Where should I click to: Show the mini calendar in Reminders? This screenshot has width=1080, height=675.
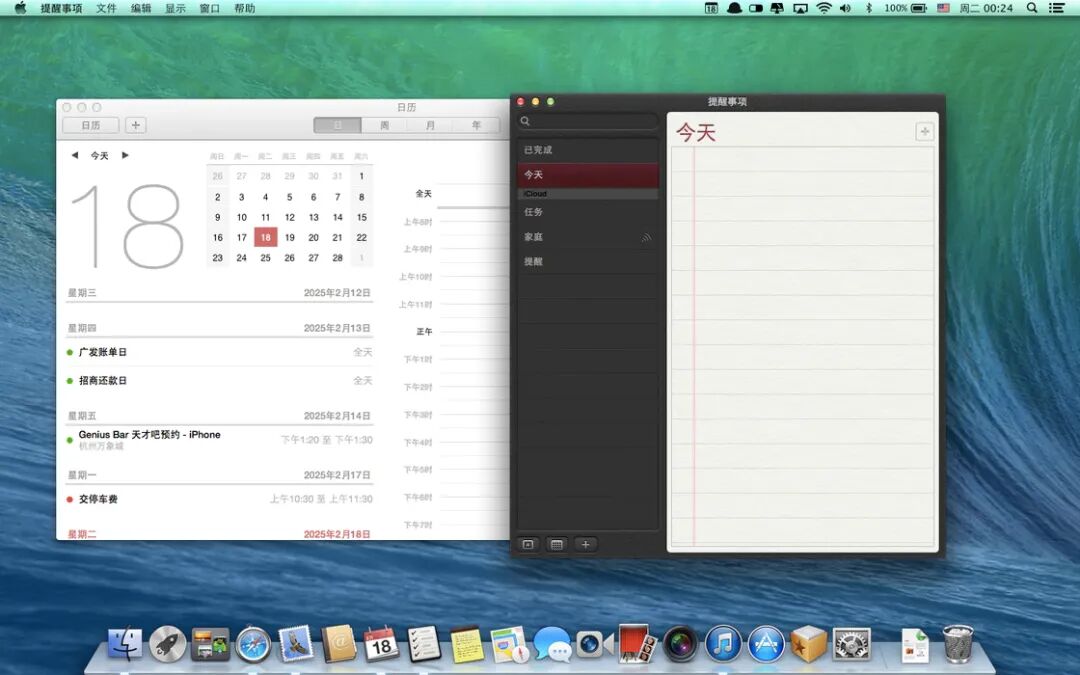click(x=557, y=544)
